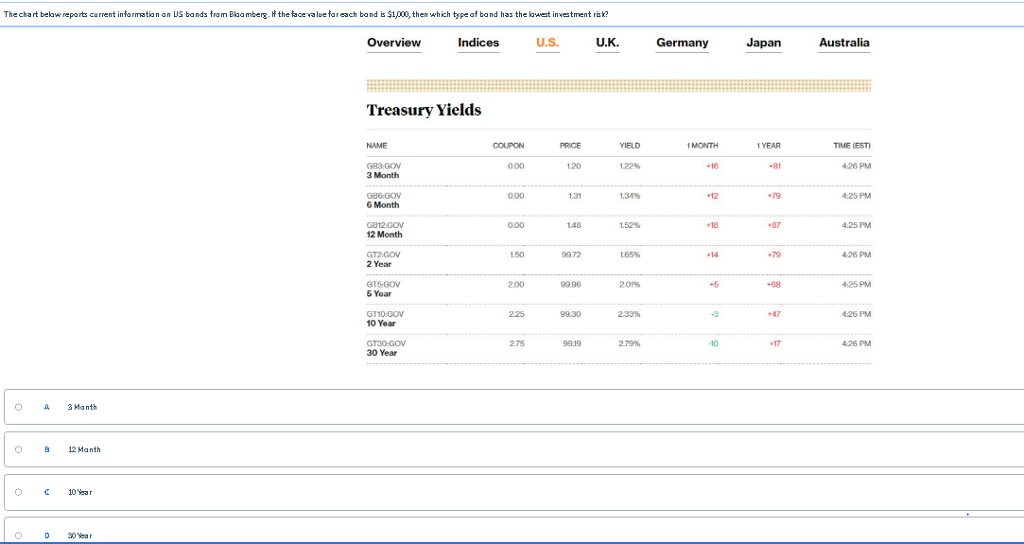Click the 1.22% yield value

point(630,166)
